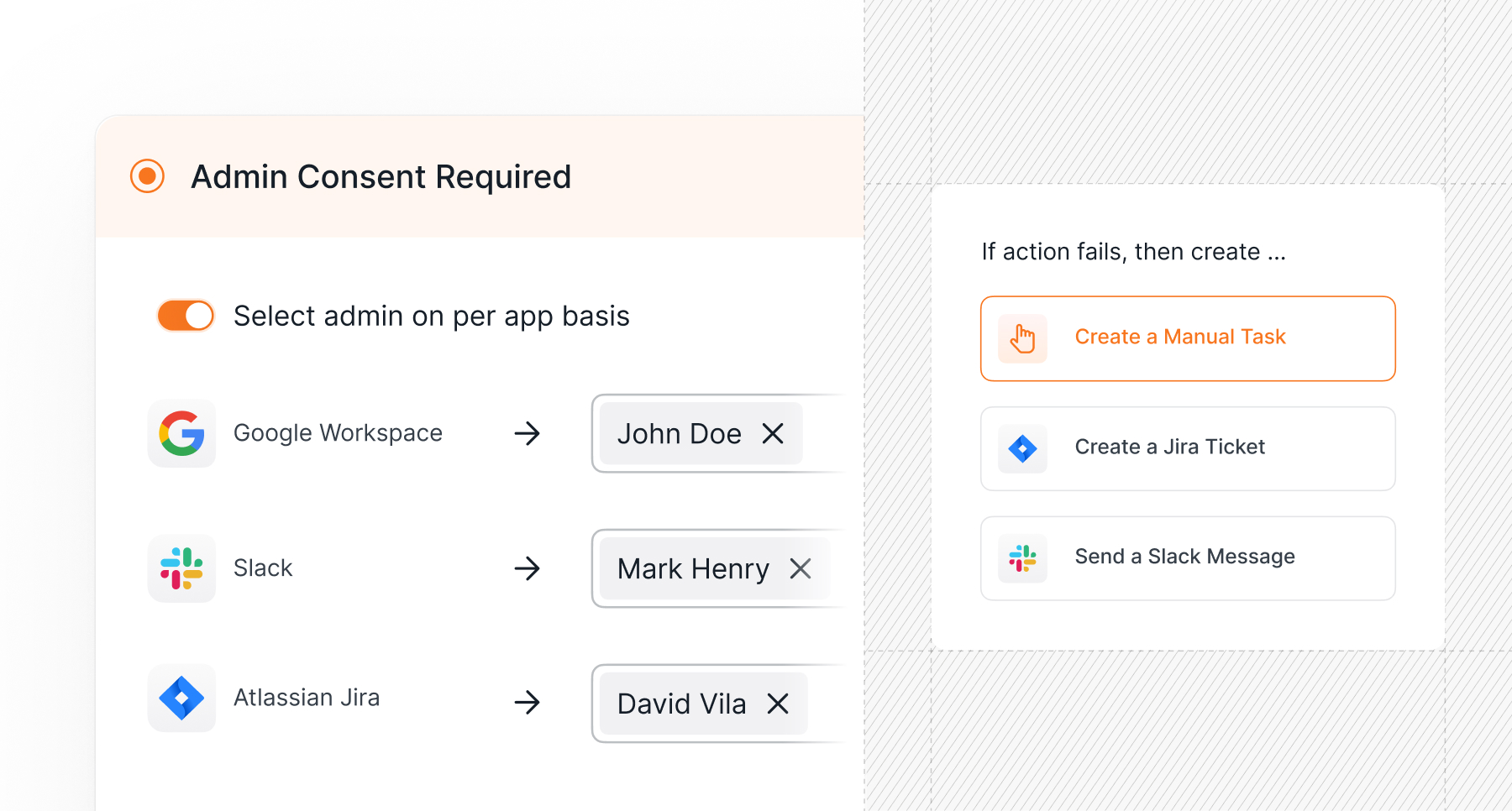This screenshot has width=1512, height=811.
Task: Choose Create a Manual Task option
Action: click(x=1188, y=338)
